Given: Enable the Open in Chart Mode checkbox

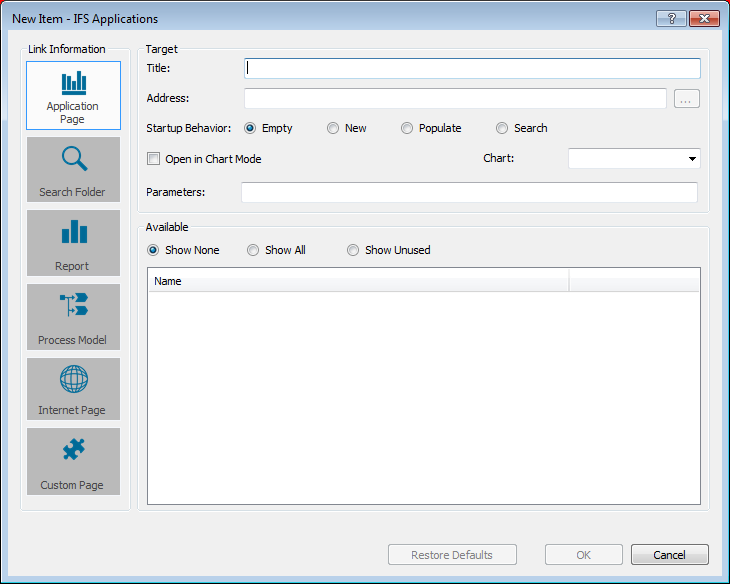Looking at the screenshot, I should pyautogui.click(x=154, y=159).
